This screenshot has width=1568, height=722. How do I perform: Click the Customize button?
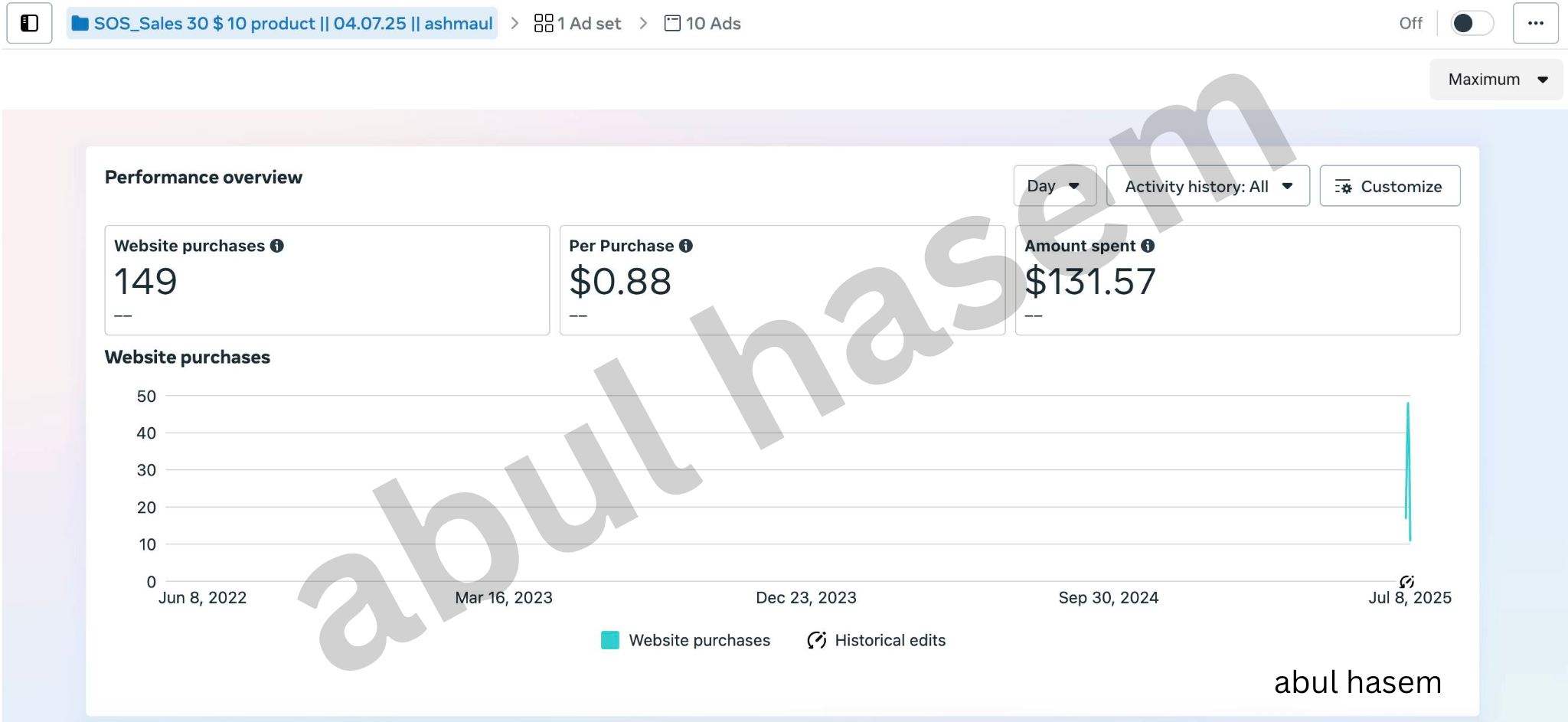pyautogui.click(x=1390, y=186)
